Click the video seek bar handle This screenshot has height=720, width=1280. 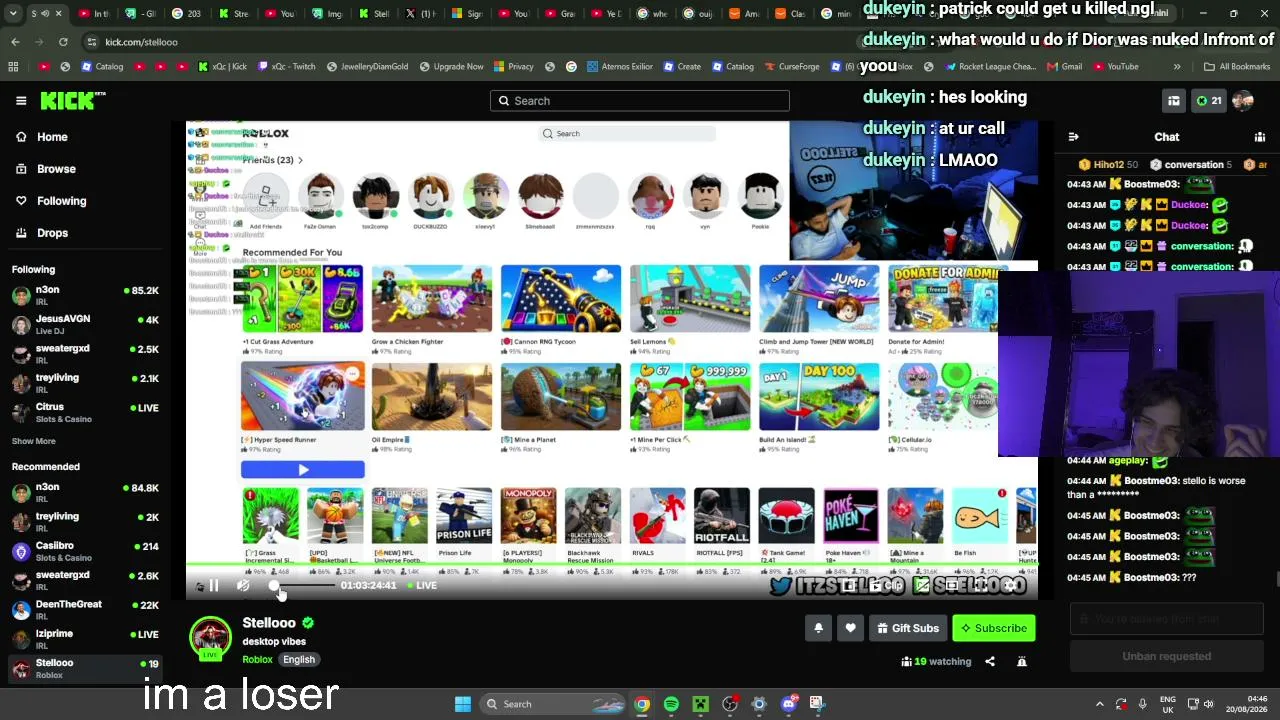tap(274, 586)
